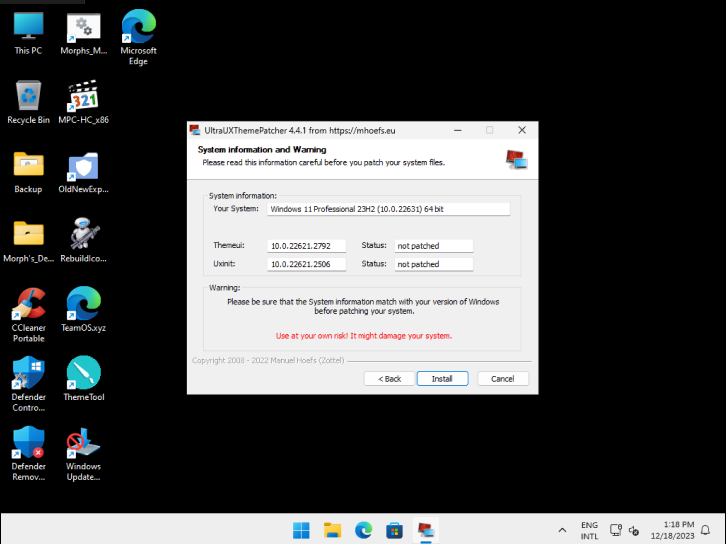Open notifications bell icon
Screen dimensions: 726x544
[705, 530]
